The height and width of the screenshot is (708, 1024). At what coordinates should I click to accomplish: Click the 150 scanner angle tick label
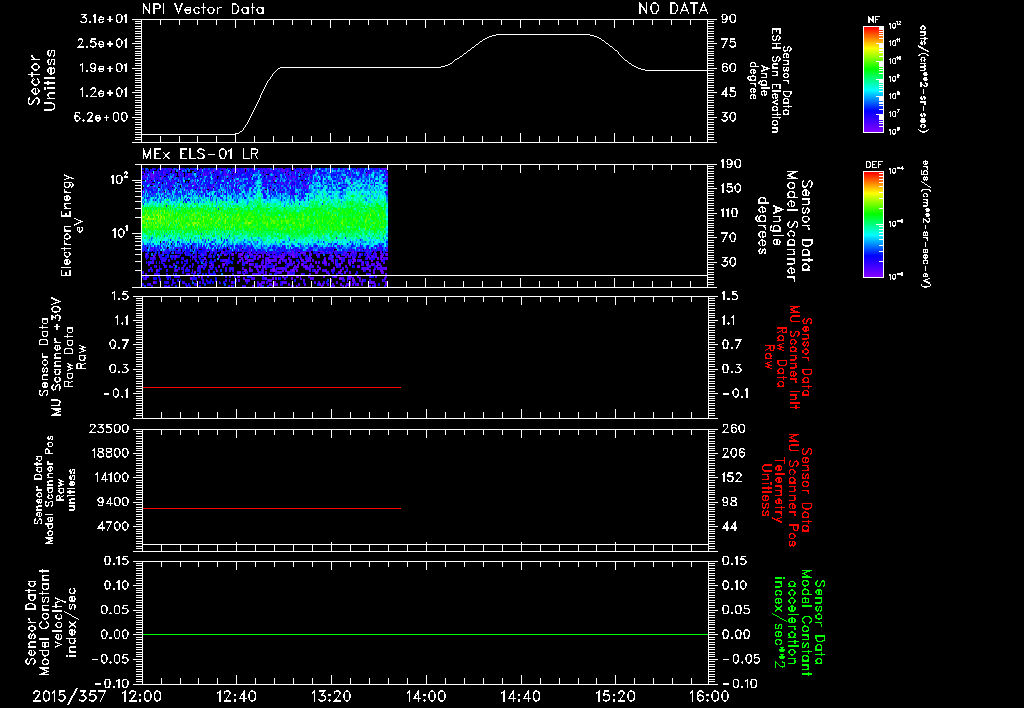click(x=732, y=189)
